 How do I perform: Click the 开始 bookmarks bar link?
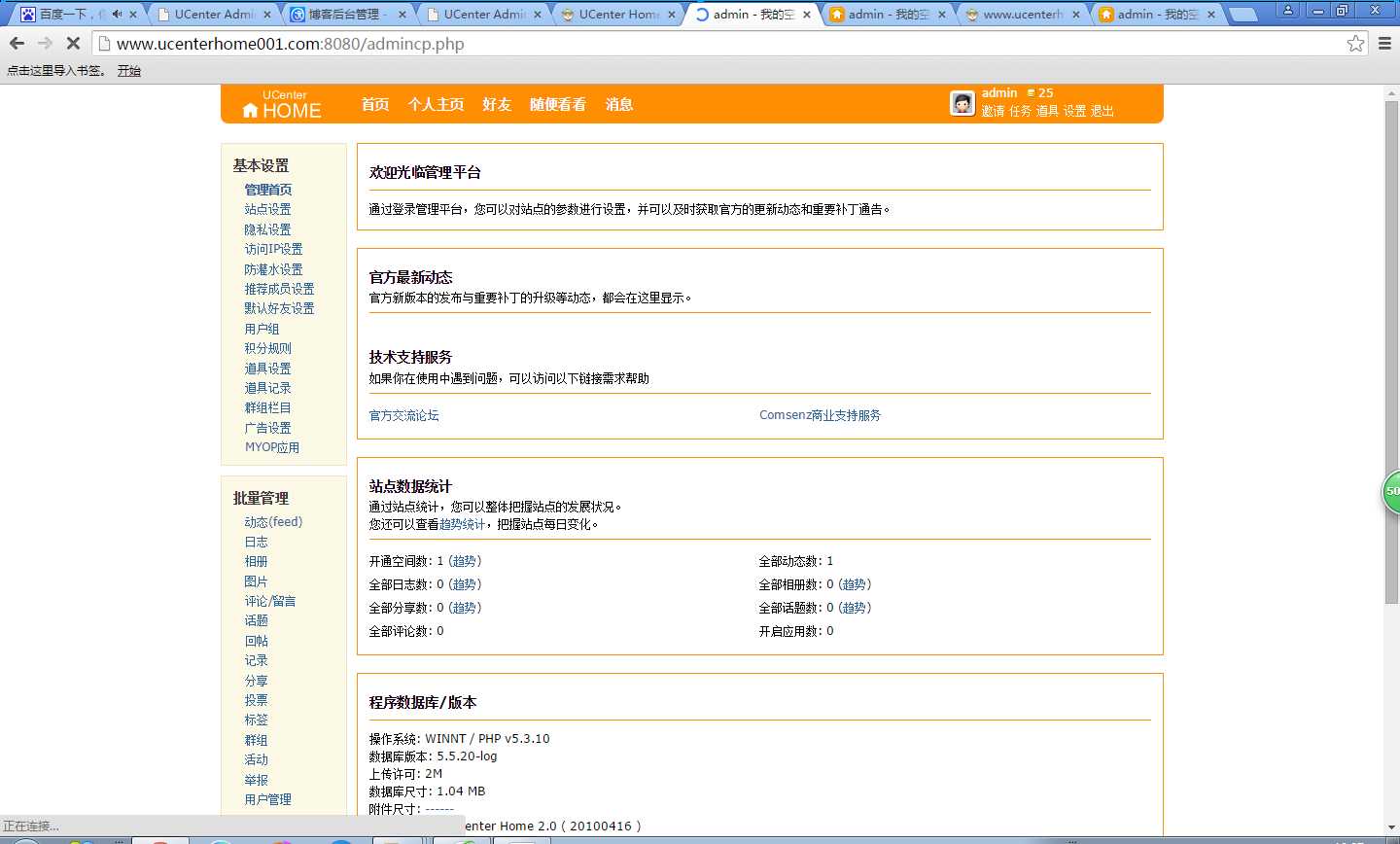[129, 71]
